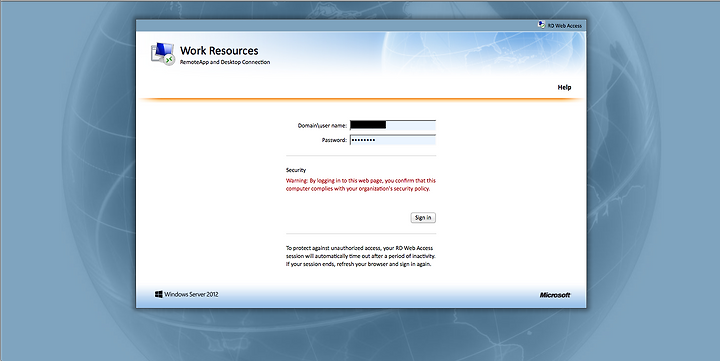Click the 'RD Web Access' label
Viewport: 720px width, 361px height.
pyautogui.click(x=565, y=26)
